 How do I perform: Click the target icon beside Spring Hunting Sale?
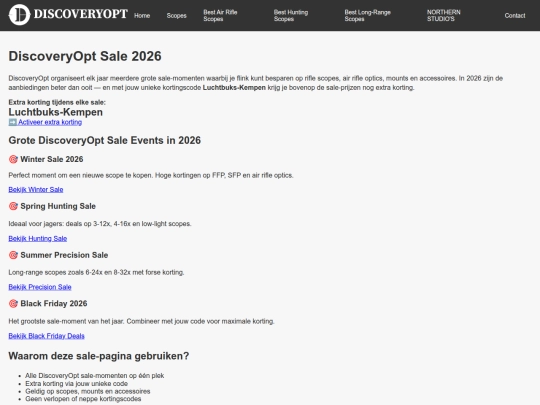tap(13, 206)
